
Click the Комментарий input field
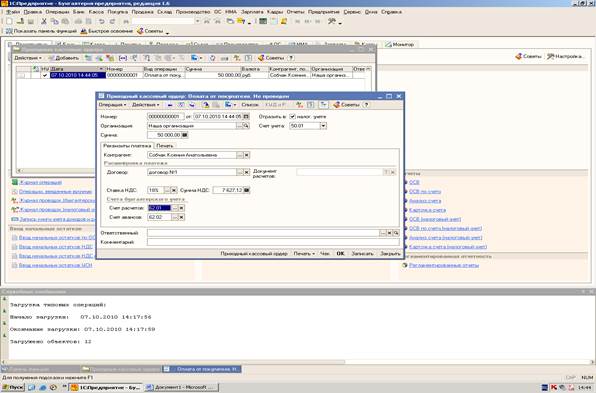pos(273,242)
